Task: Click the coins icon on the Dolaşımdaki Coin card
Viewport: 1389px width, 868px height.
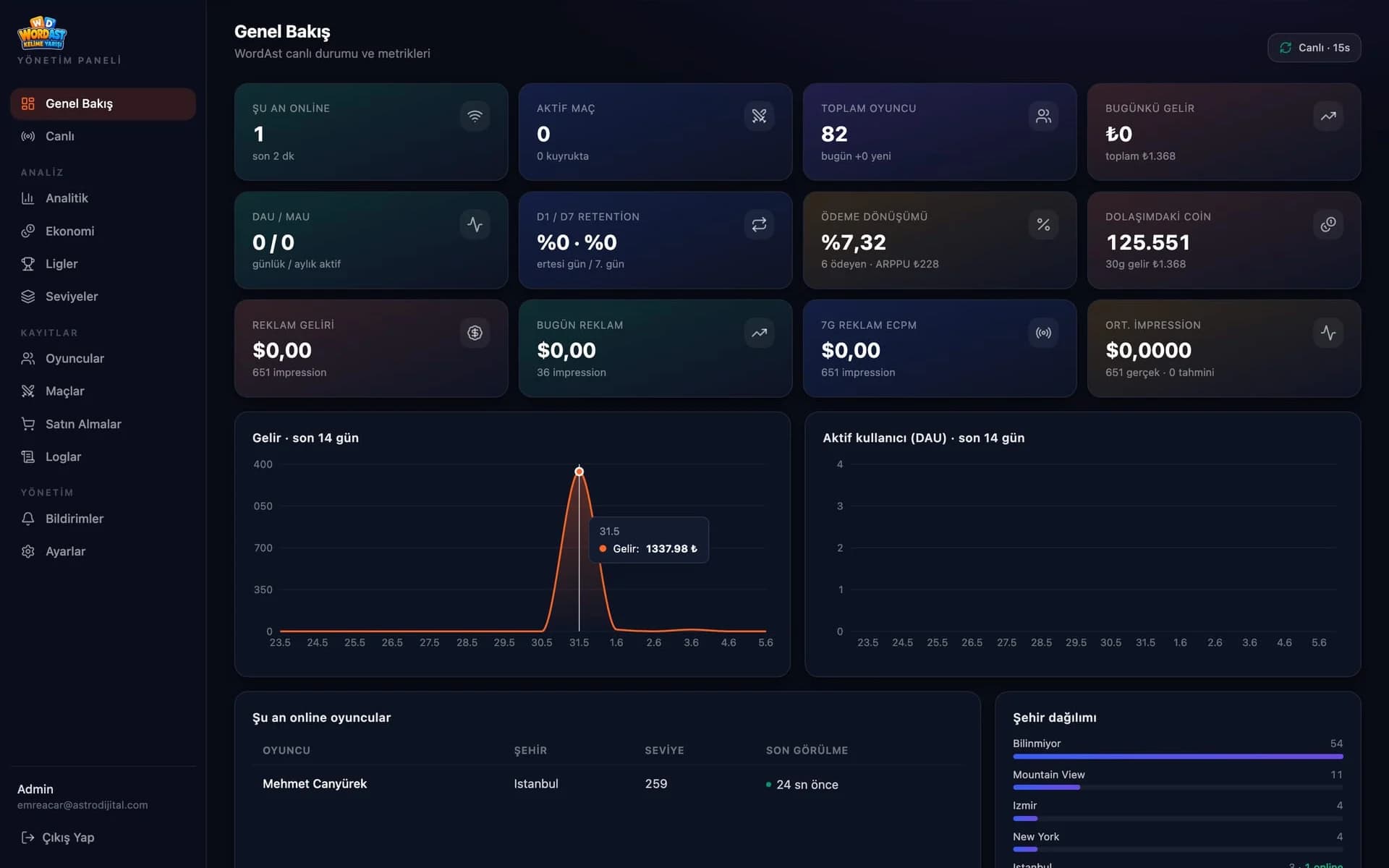Action: (1328, 224)
